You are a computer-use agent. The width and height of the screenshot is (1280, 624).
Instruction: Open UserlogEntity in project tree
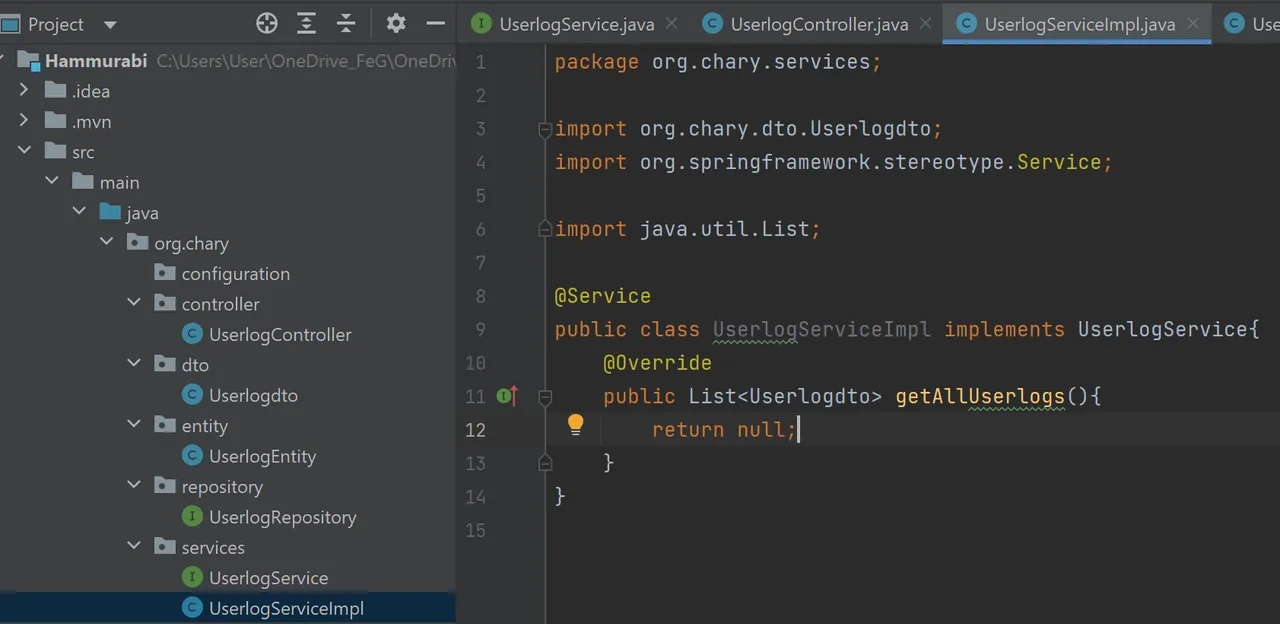click(x=262, y=456)
